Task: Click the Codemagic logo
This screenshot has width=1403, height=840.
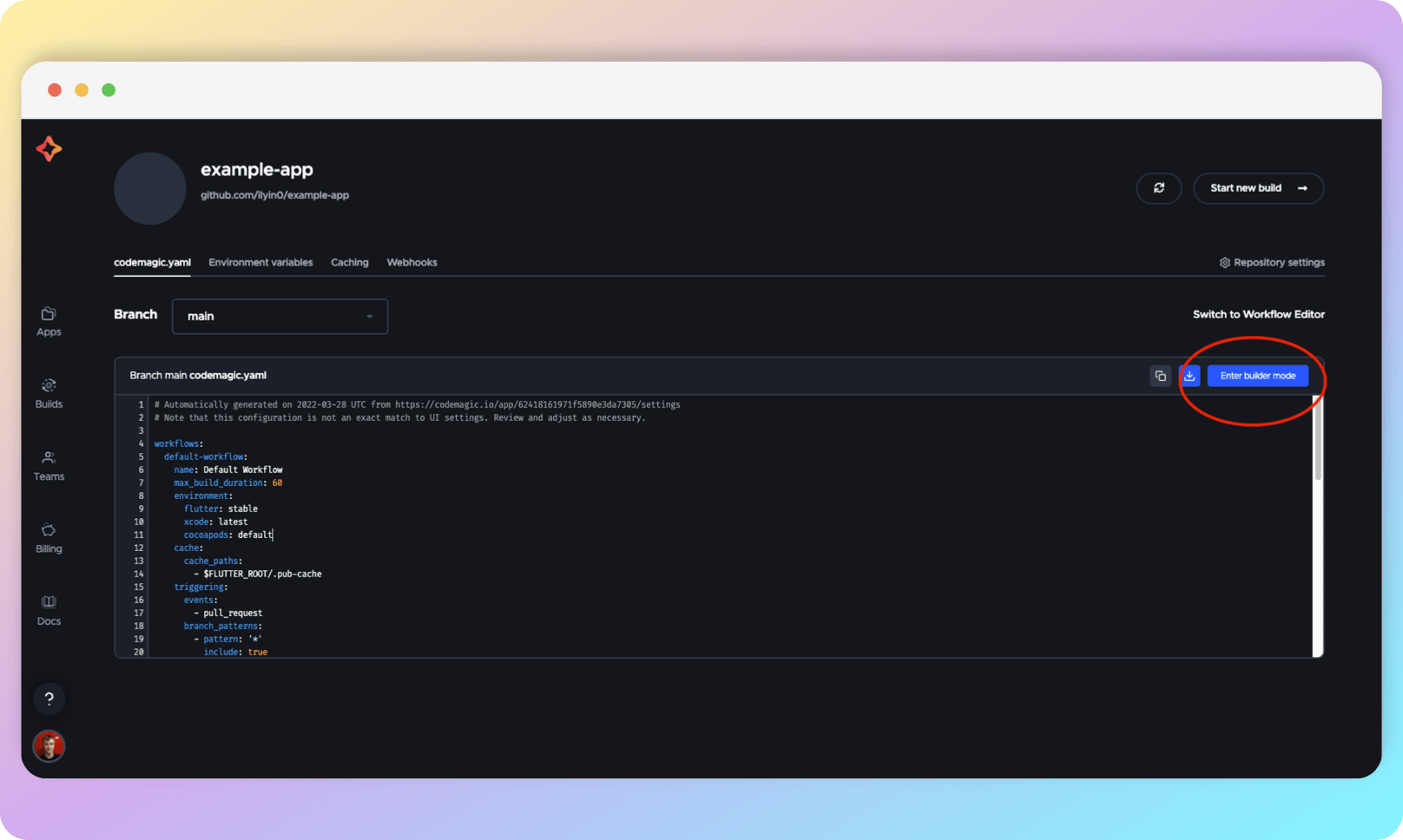Action: pos(49,148)
